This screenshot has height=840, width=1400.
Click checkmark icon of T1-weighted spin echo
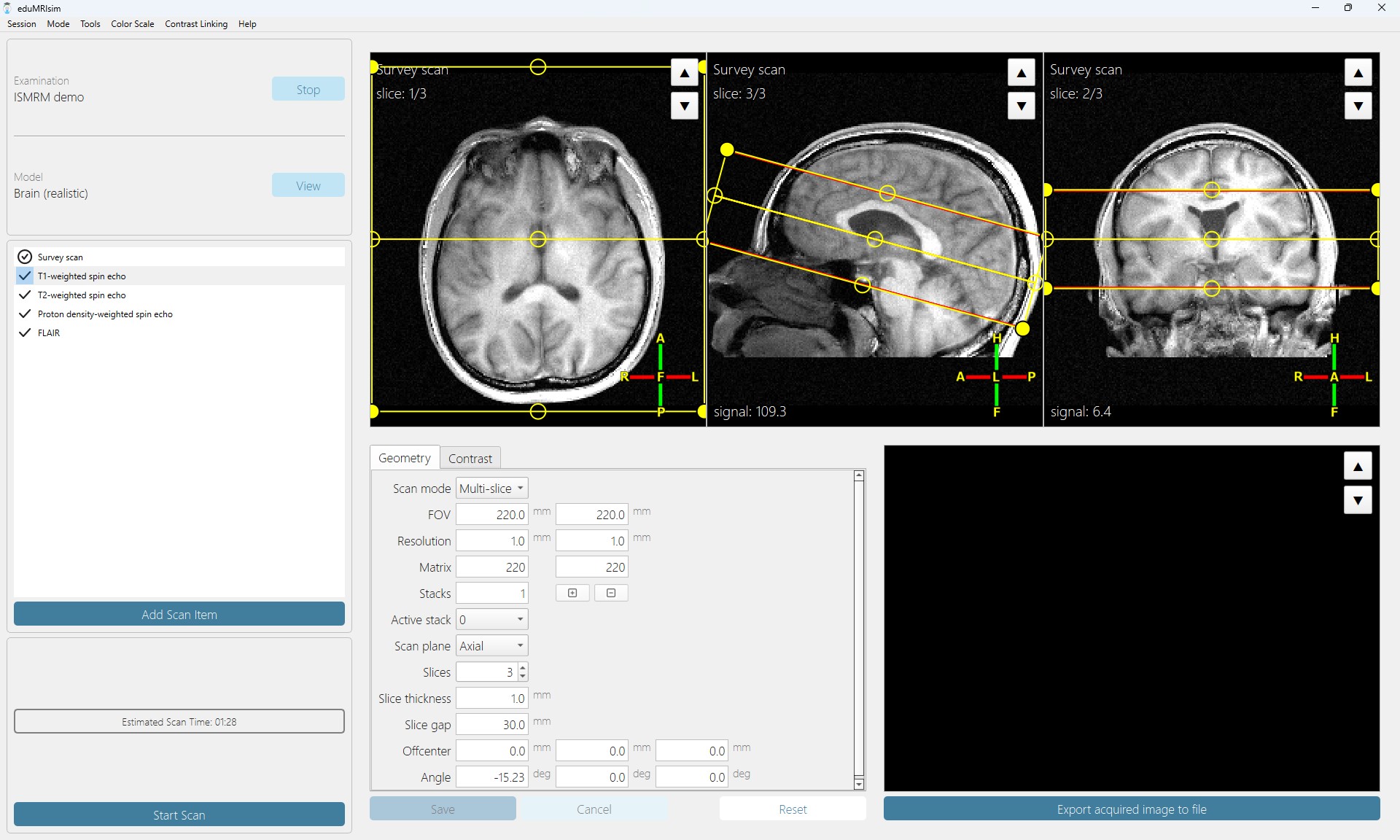tap(25, 276)
